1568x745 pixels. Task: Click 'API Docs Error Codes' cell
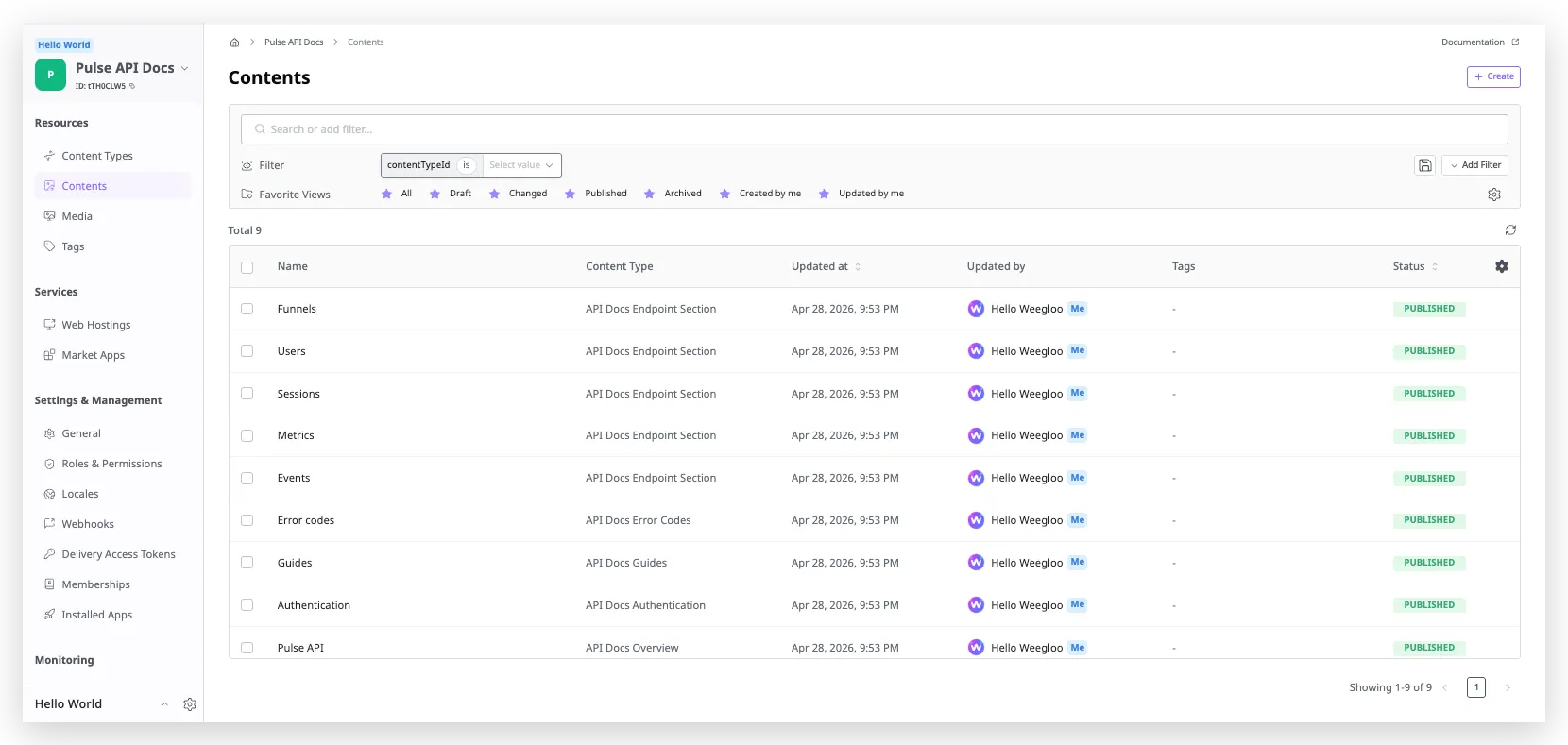(x=639, y=520)
